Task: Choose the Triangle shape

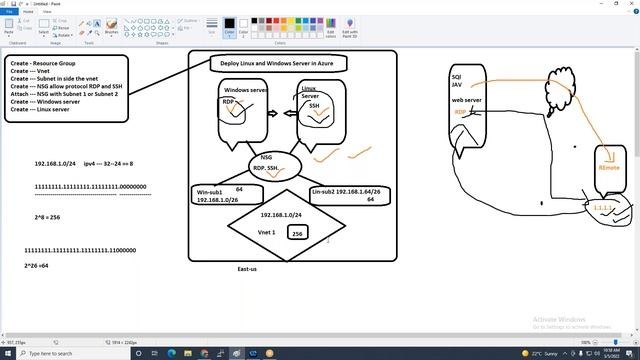Action: tap(167, 21)
